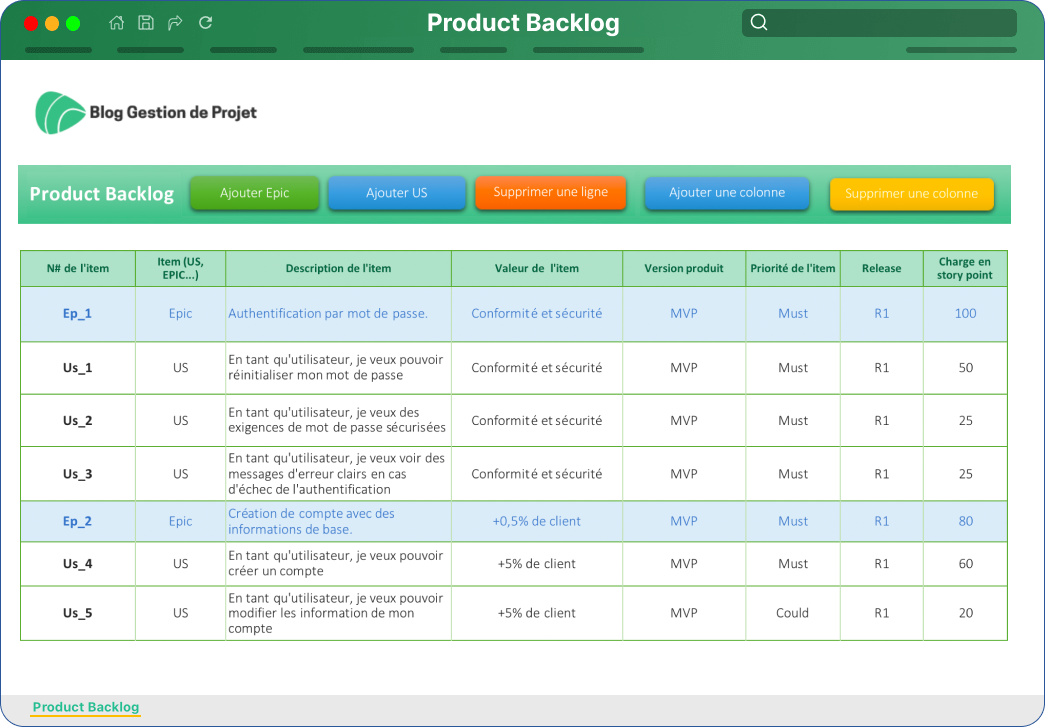Click story point value 50
The width and height of the screenshot is (1045, 727).
click(x=965, y=368)
